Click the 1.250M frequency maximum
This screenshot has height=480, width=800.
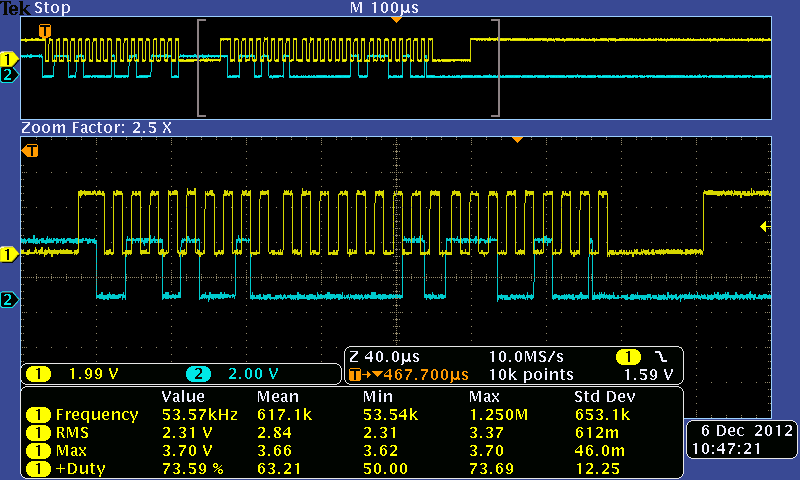(498, 415)
